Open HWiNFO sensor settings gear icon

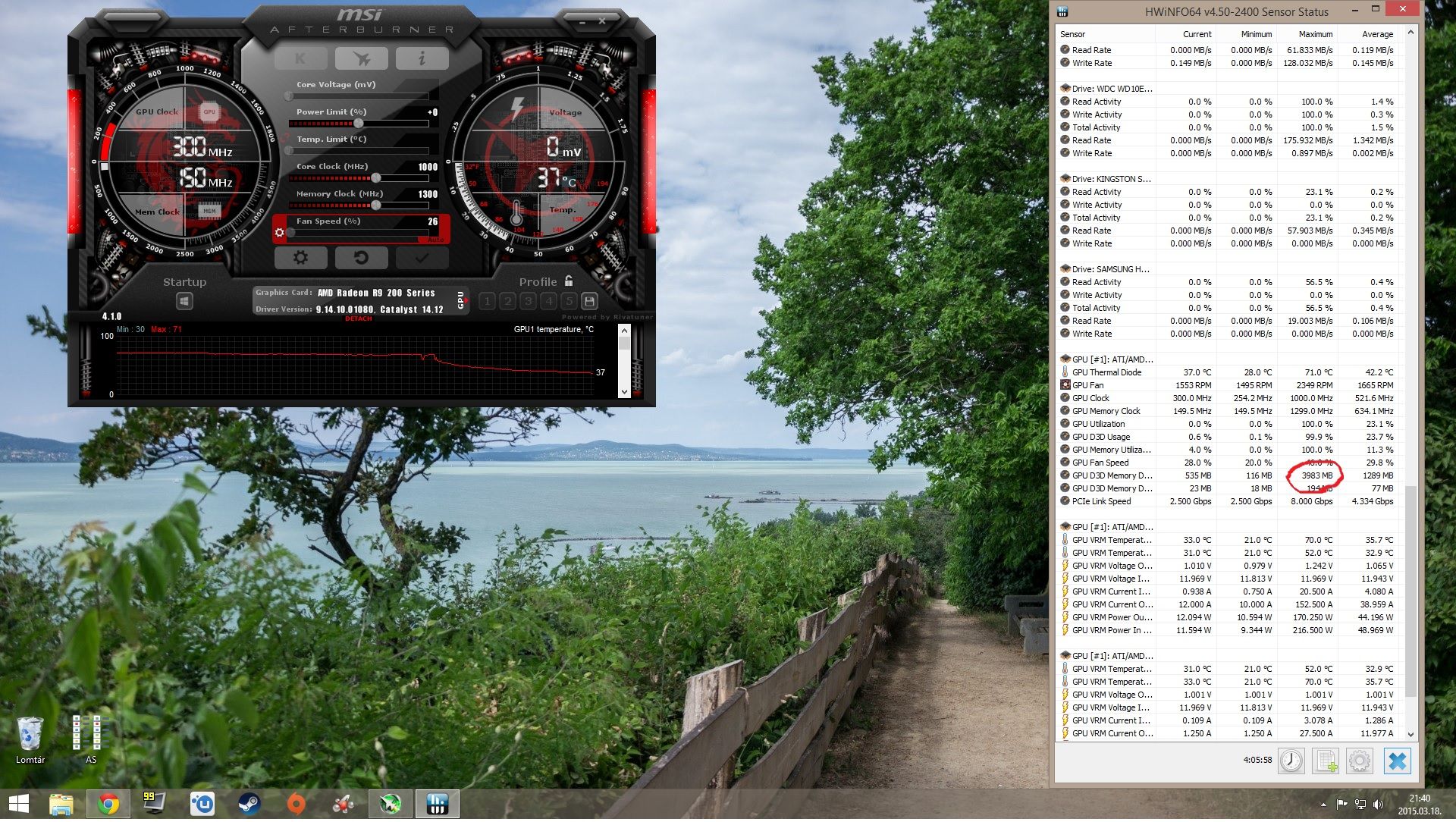pyautogui.click(x=1360, y=761)
